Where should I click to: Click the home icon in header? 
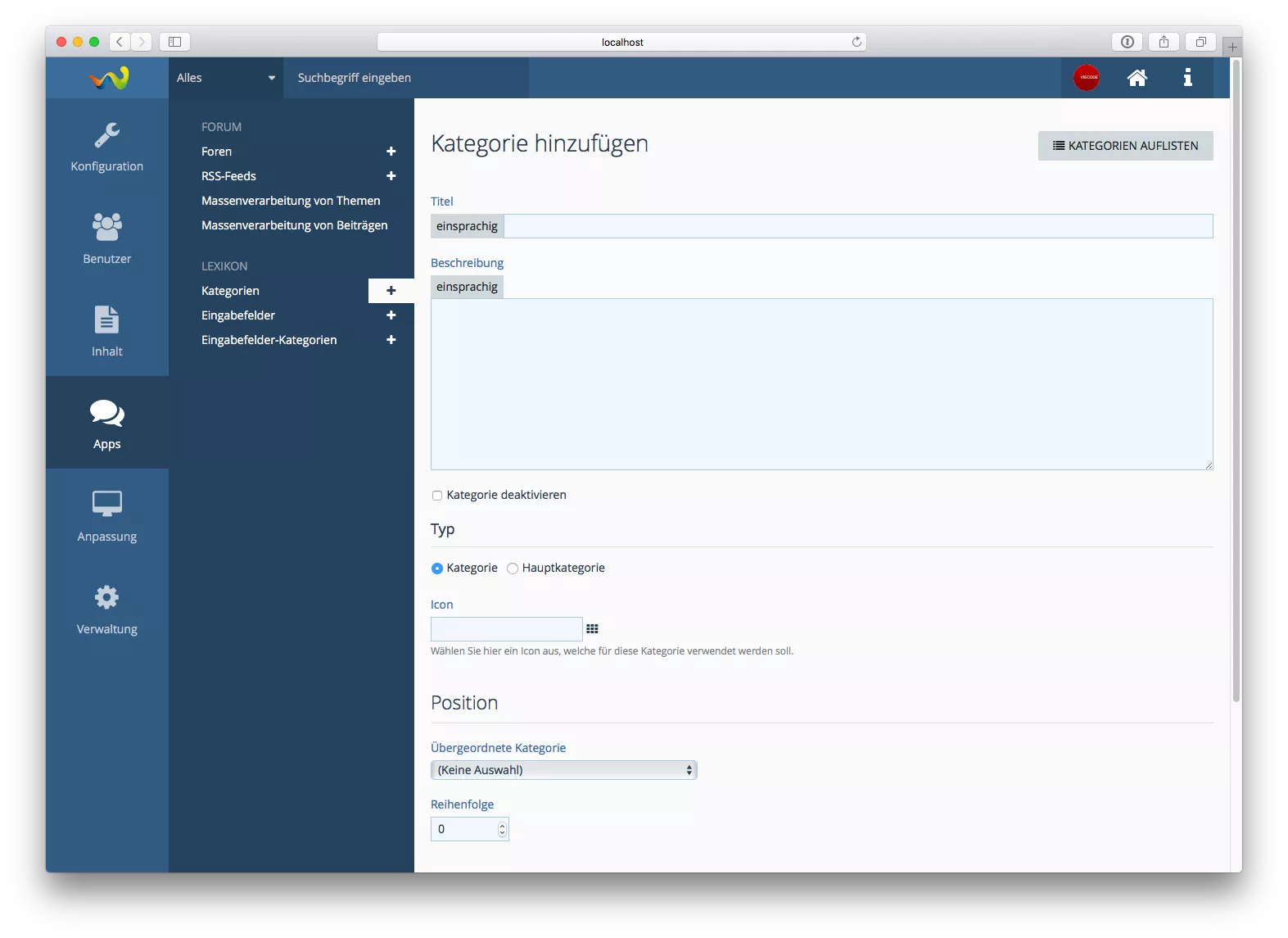pyautogui.click(x=1137, y=78)
